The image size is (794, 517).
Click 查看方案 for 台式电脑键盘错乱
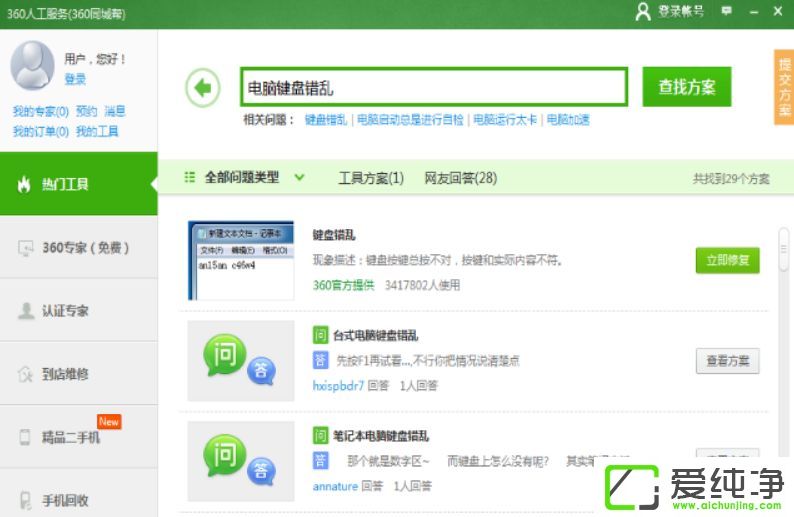(x=728, y=361)
